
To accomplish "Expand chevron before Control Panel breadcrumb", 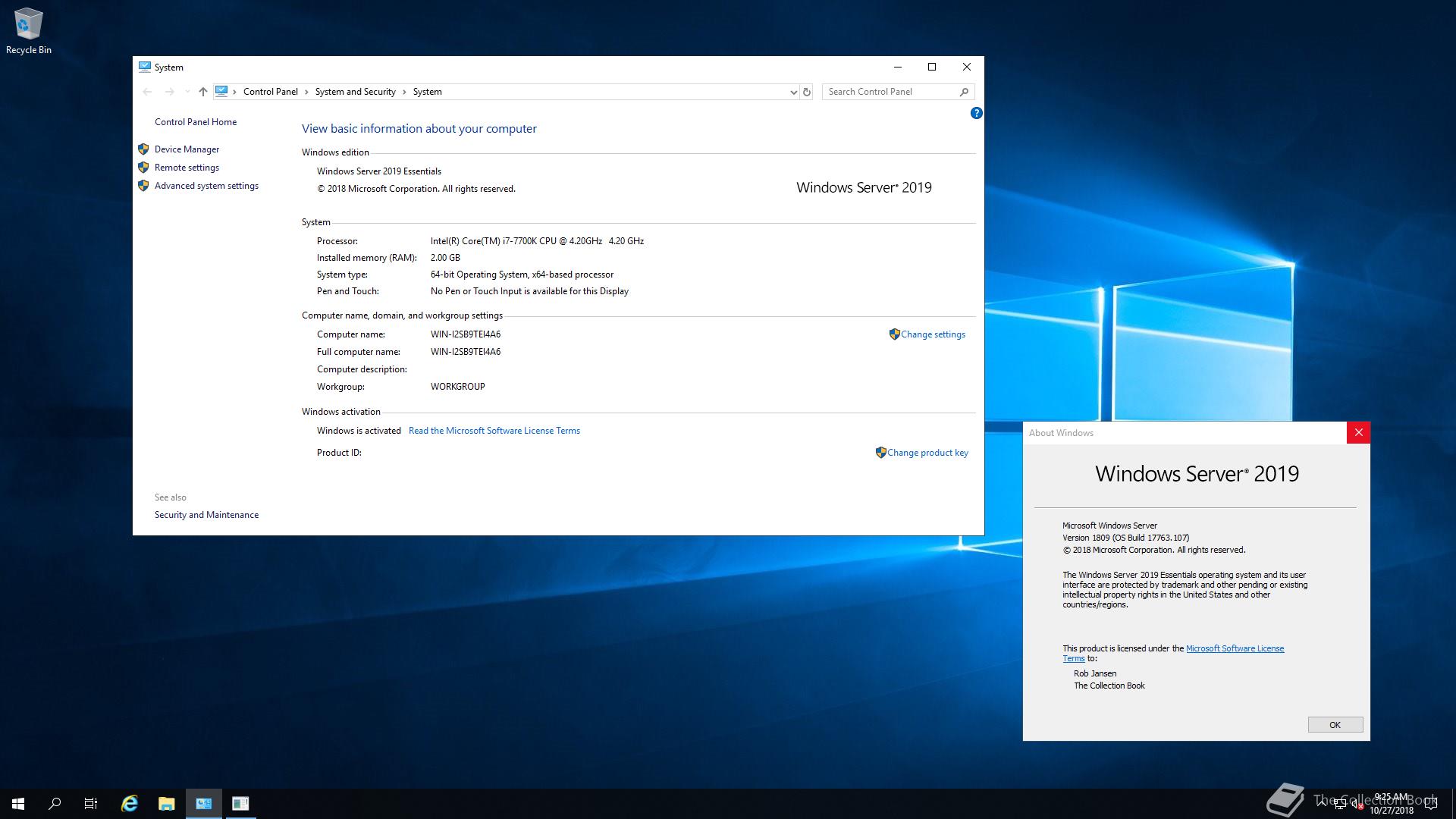I will (235, 92).
